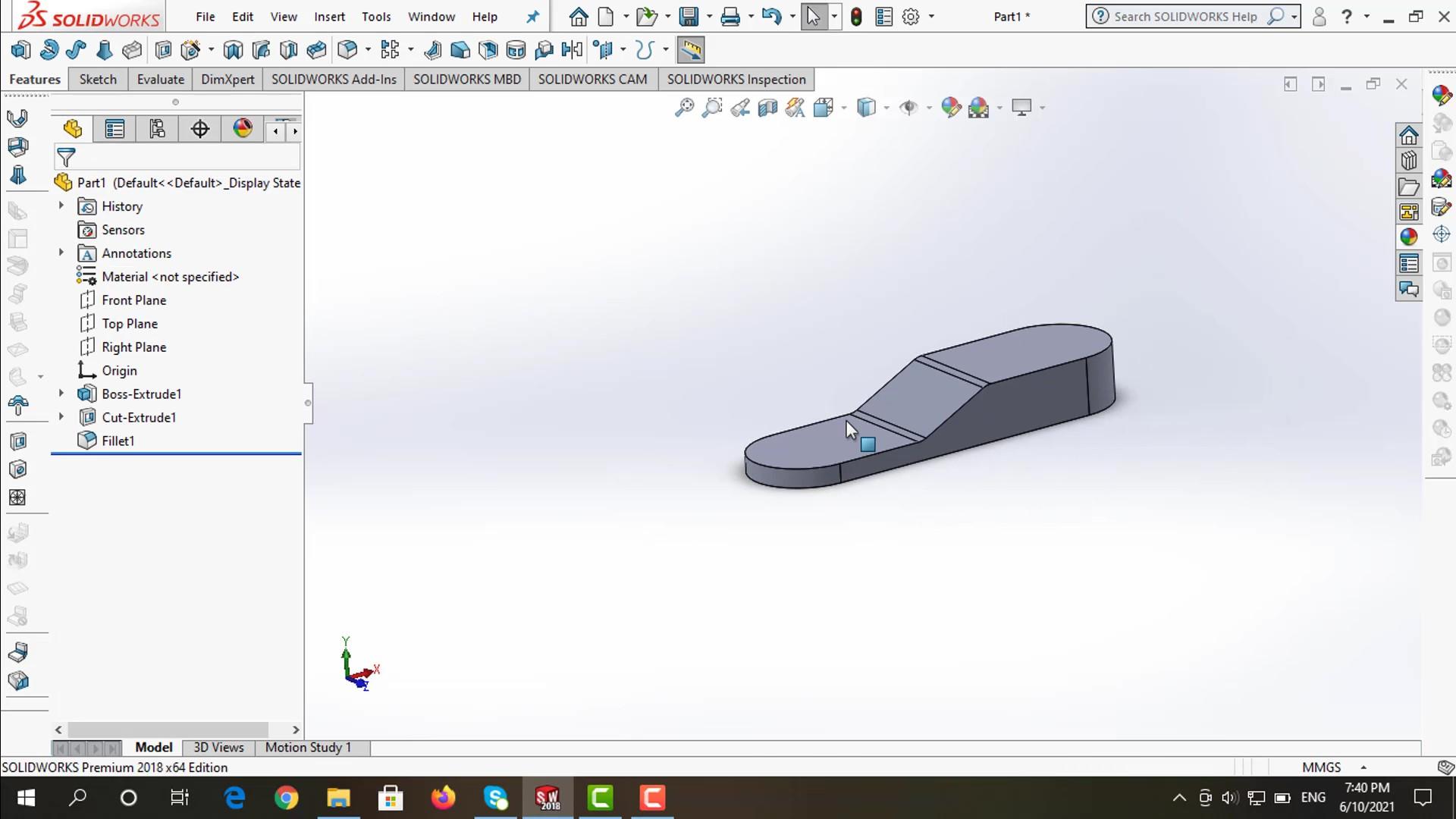Click the Extruded Boss/Base tool icon
Viewport: 1456px width, 819px height.
coord(20,50)
